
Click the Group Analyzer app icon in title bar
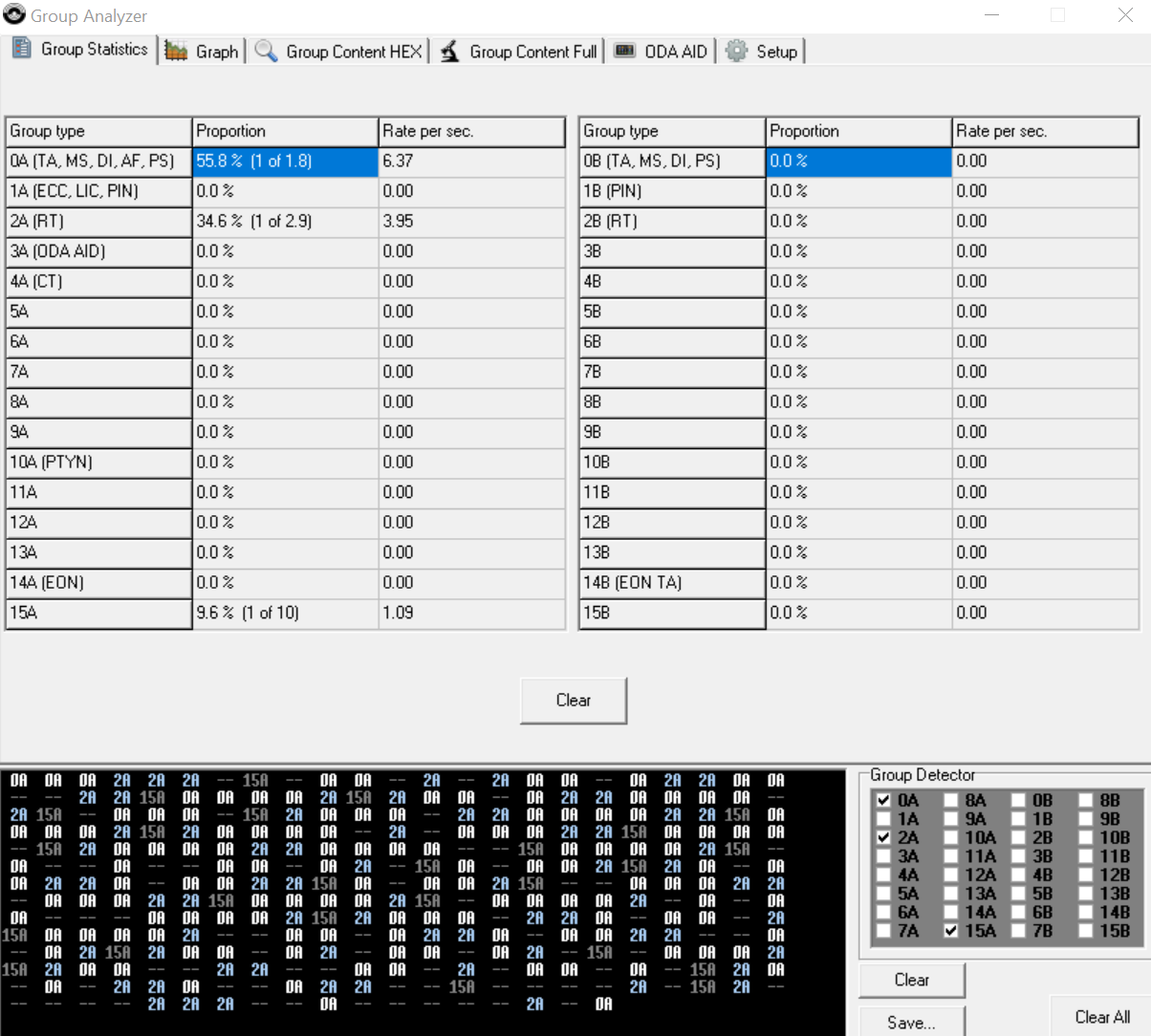(x=14, y=15)
